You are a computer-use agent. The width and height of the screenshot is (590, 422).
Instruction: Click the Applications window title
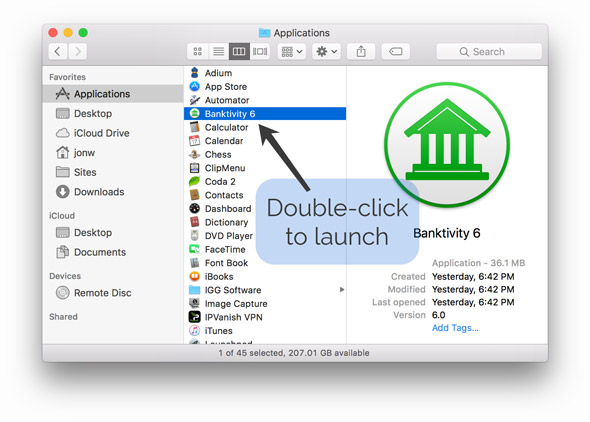point(301,33)
